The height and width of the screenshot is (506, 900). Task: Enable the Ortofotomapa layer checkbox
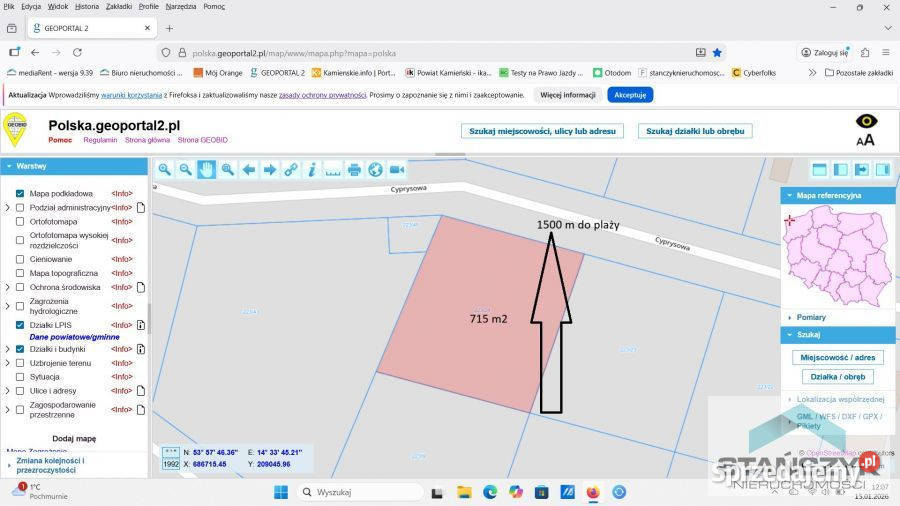coord(20,221)
